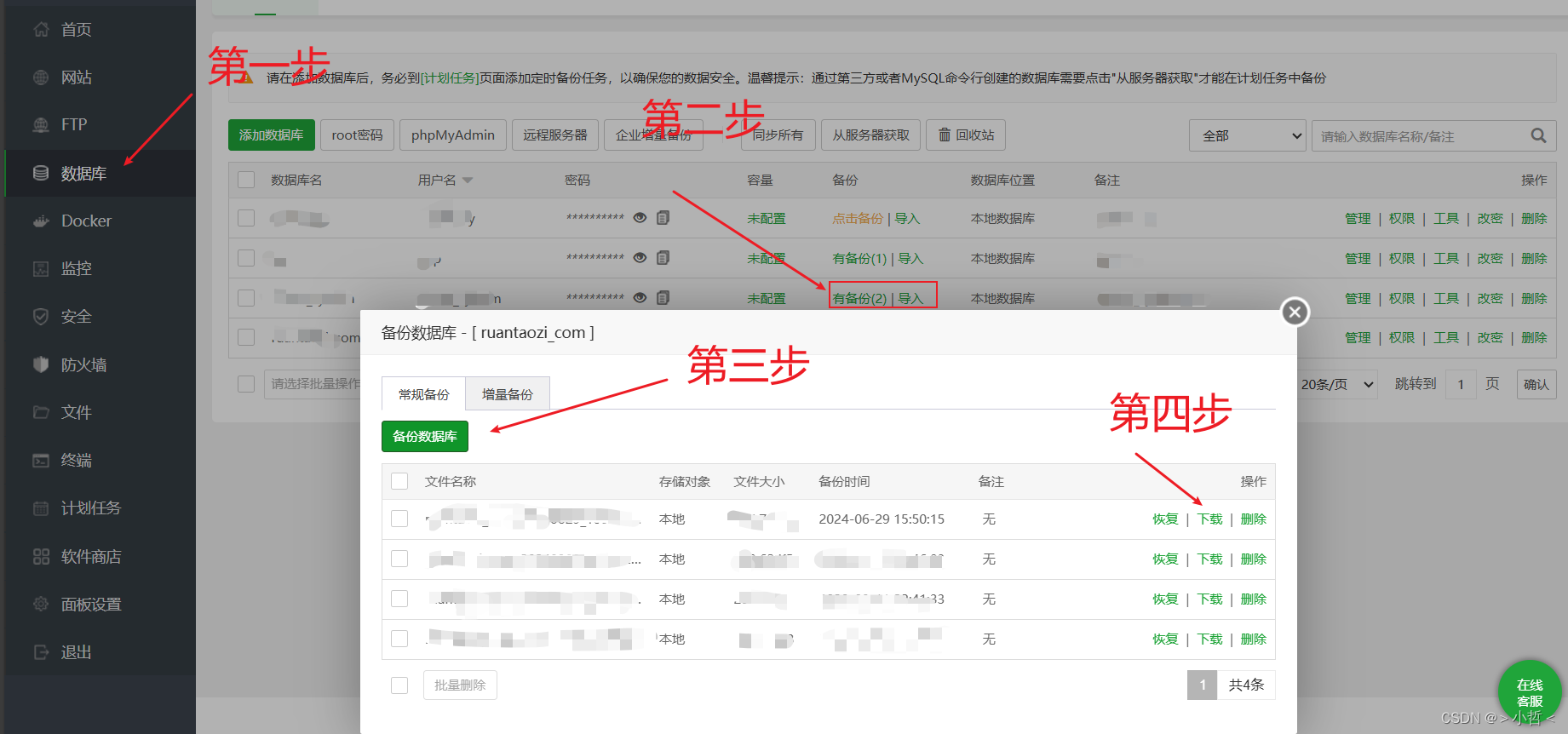
Task: Show password in third database row
Action: pyautogui.click(x=640, y=298)
